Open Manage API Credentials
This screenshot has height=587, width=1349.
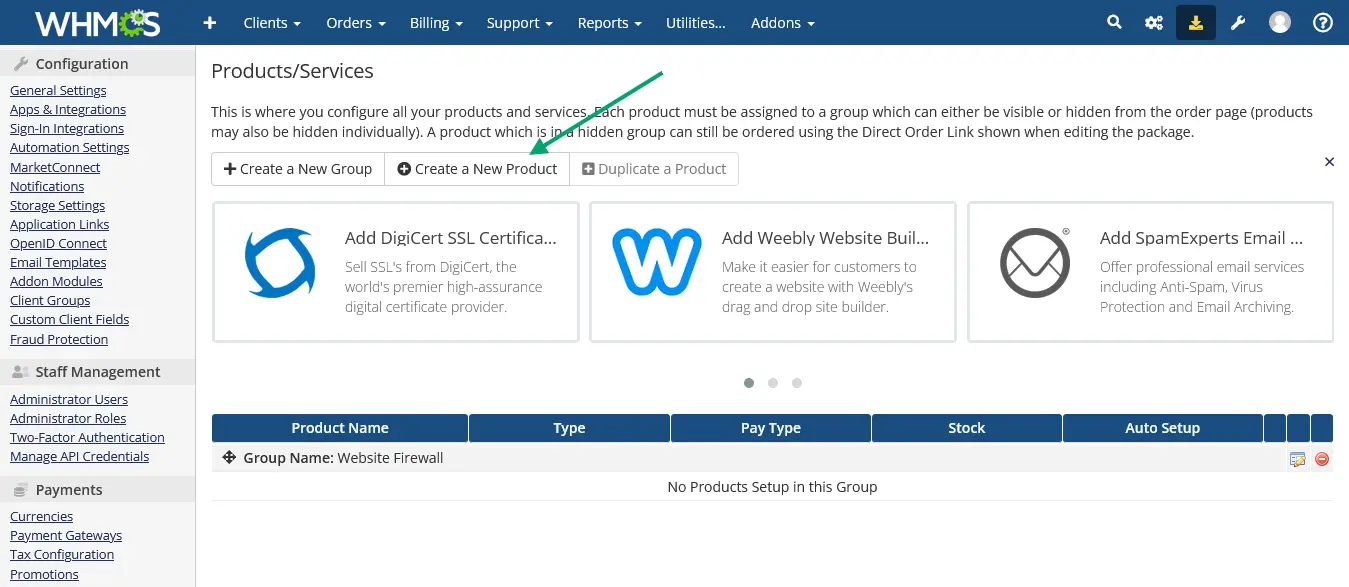pyautogui.click(x=79, y=456)
